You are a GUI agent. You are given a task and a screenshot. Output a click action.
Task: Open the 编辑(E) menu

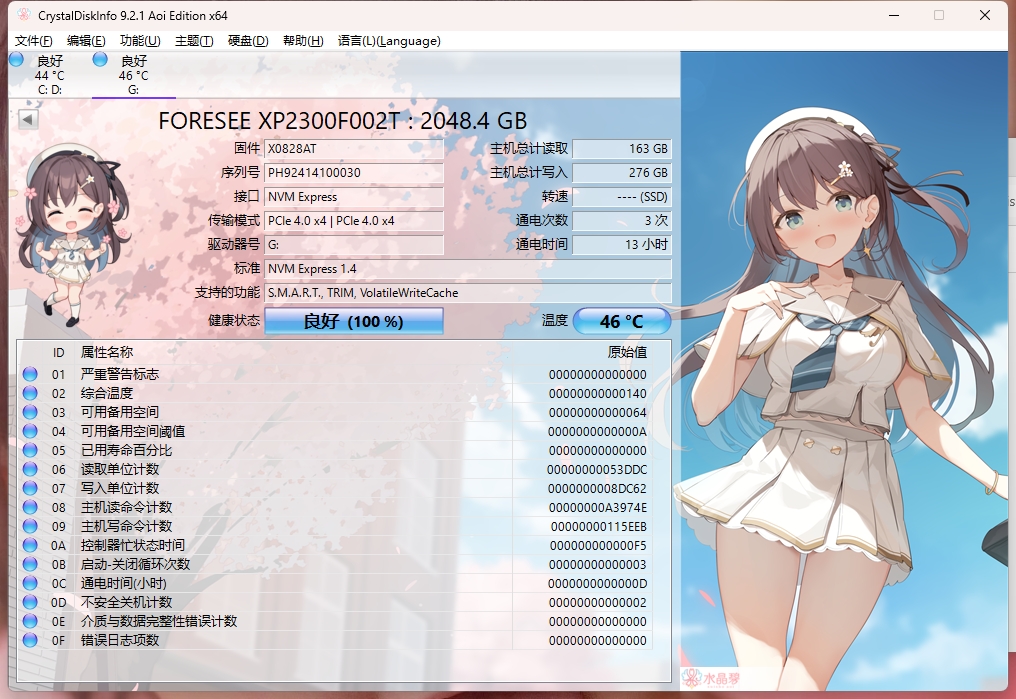pyautogui.click(x=86, y=41)
